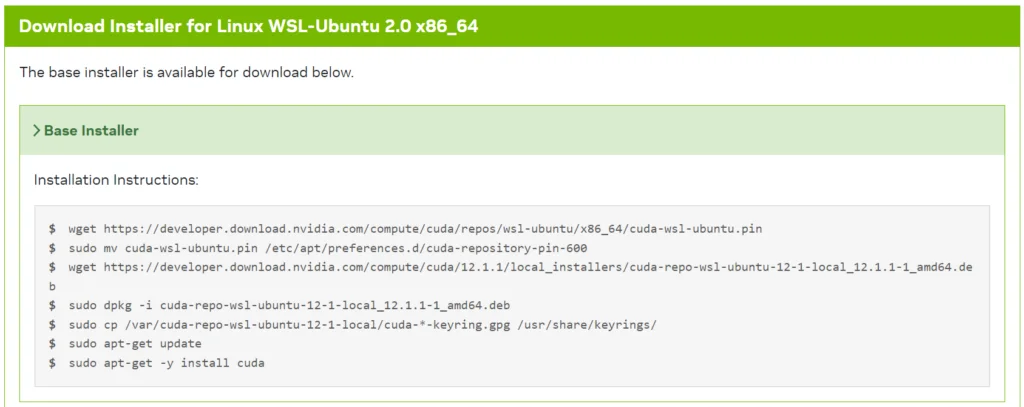Screen dimensions: 1024x407
Task: Click the dollar prompt before first wget
Action: tap(52, 229)
